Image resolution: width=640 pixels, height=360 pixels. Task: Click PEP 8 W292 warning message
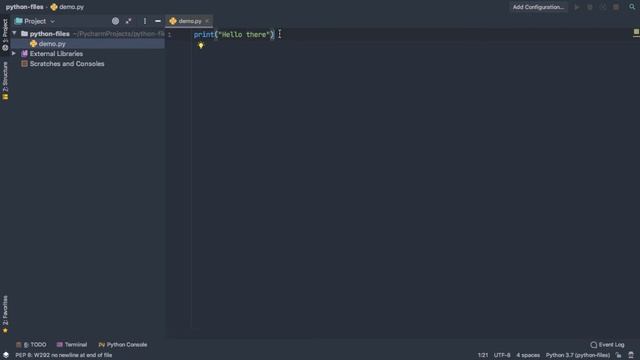coord(64,355)
